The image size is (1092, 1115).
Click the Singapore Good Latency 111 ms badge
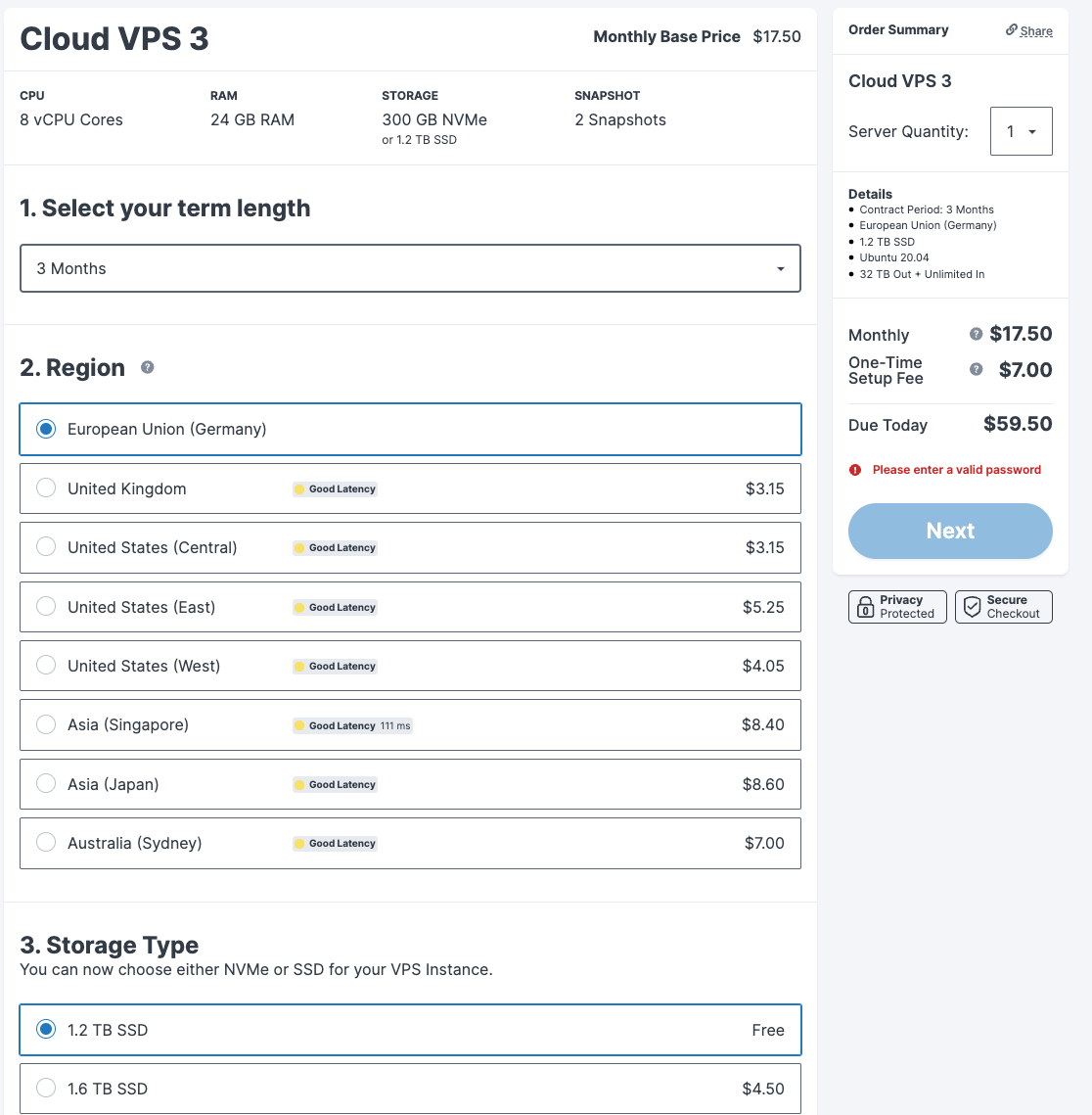[352, 726]
